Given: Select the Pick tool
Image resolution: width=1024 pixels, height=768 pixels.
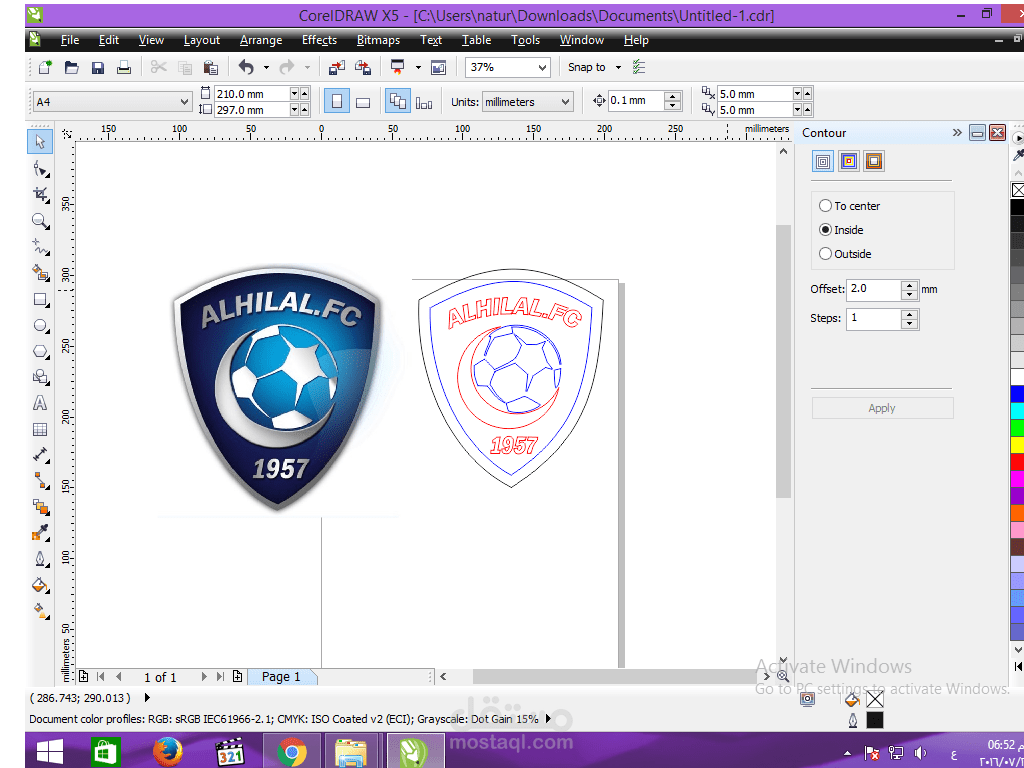Looking at the screenshot, I should pos(40,142).
